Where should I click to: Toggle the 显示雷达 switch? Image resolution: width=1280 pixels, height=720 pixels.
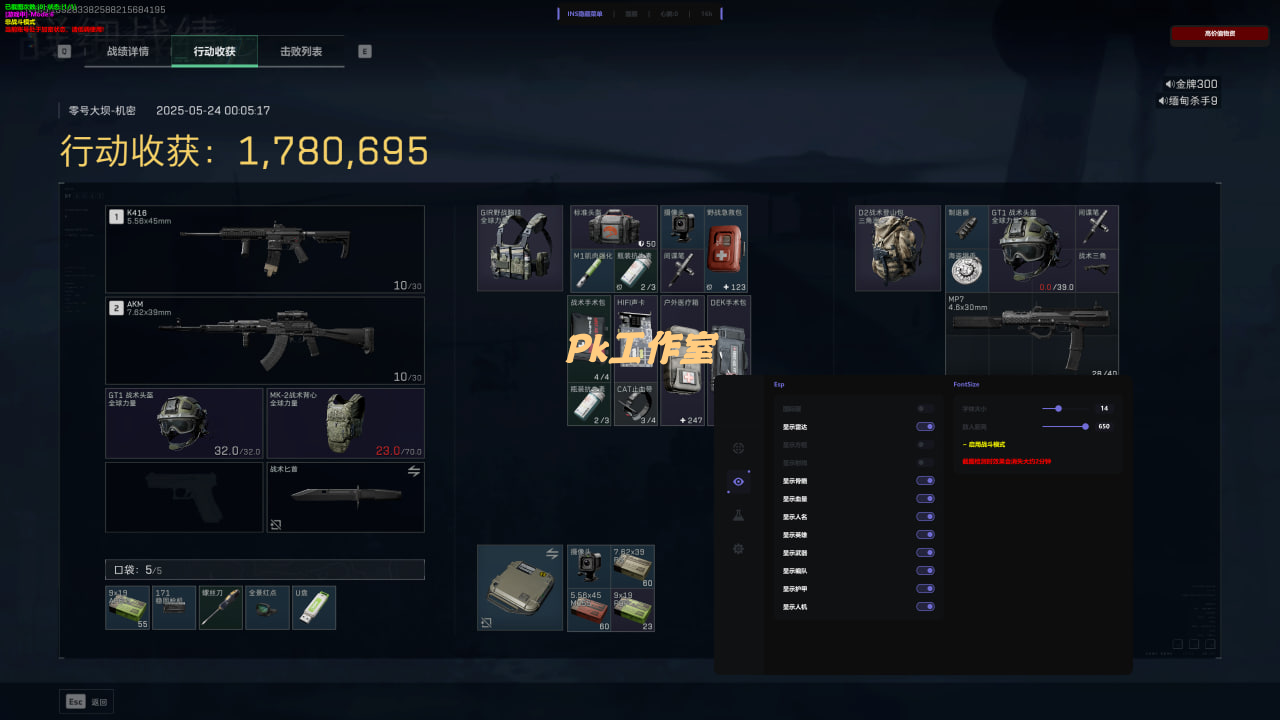[x=925, y=427]
